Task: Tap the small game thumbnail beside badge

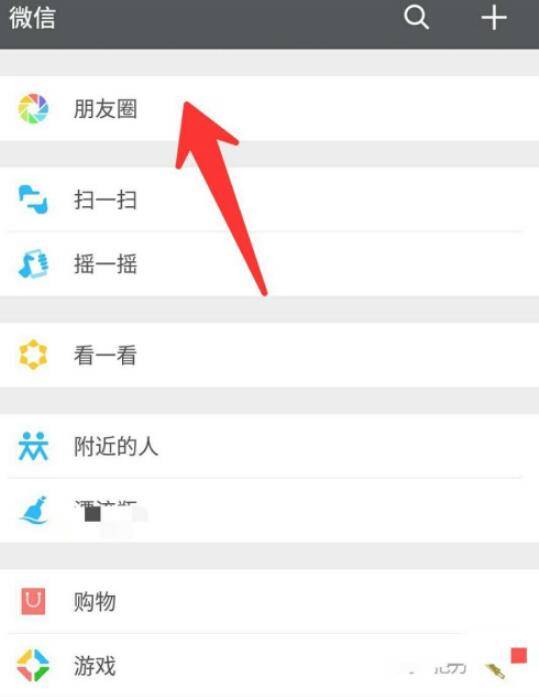Action: tap(495, 671)
